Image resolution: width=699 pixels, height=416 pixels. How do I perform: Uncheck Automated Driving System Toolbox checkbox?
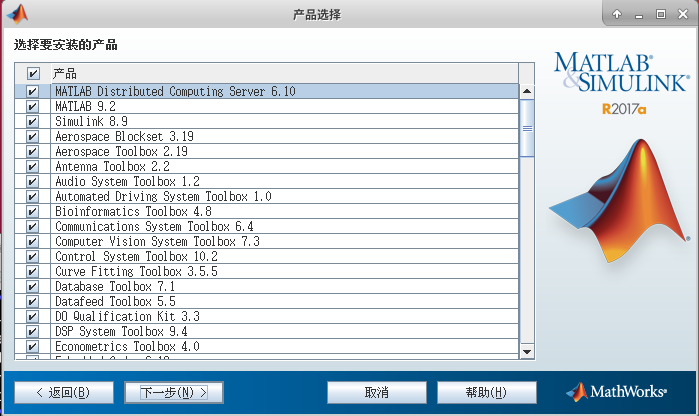[32, 197]
